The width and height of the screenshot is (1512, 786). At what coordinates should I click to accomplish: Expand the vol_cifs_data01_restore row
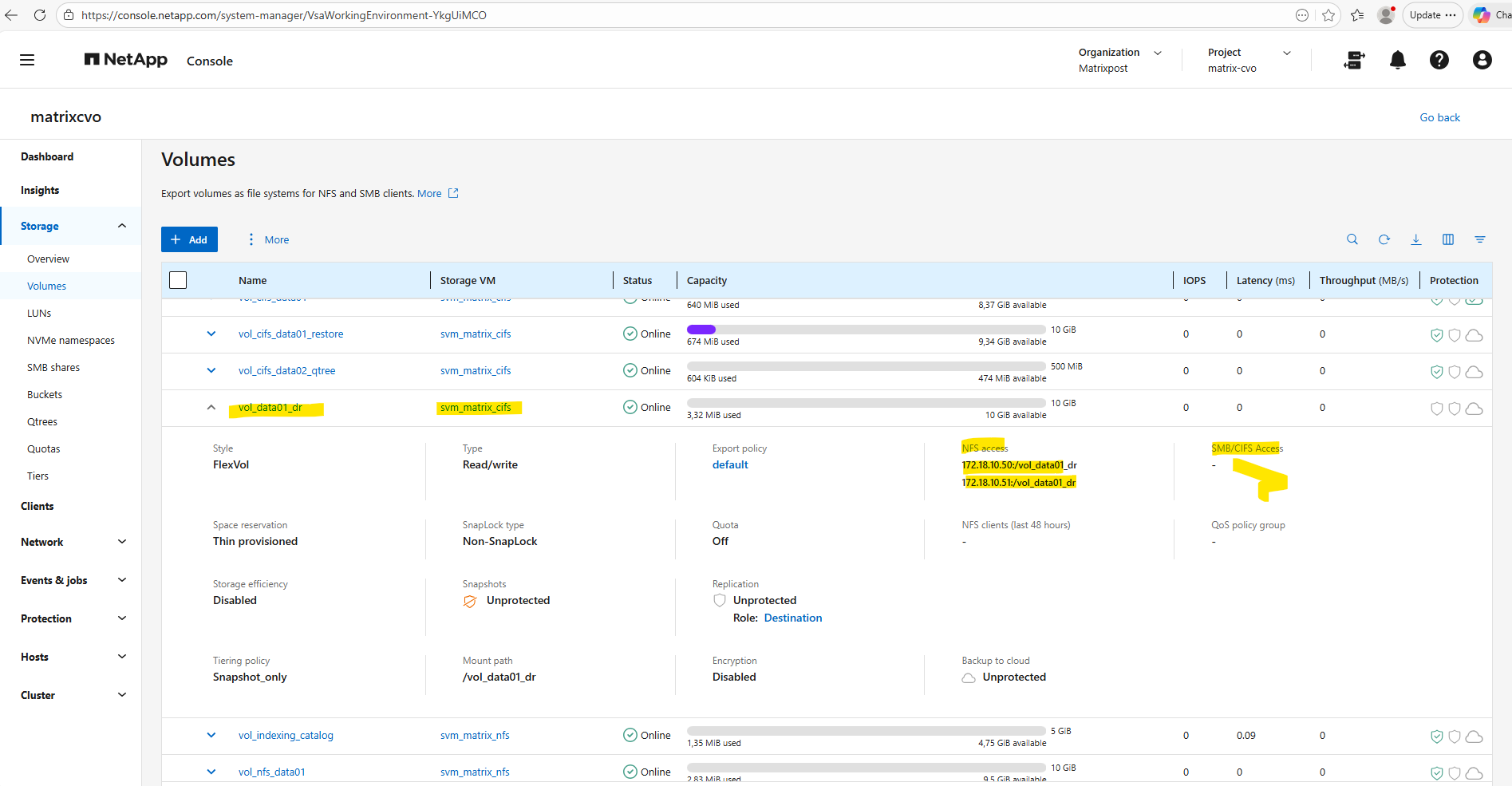(x=211, y=334)
